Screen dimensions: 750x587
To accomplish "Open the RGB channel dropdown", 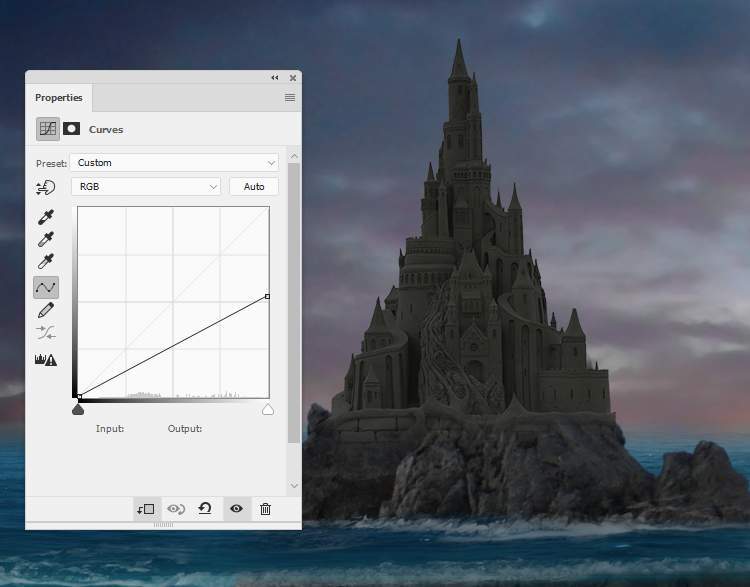I will click(146, 187).
